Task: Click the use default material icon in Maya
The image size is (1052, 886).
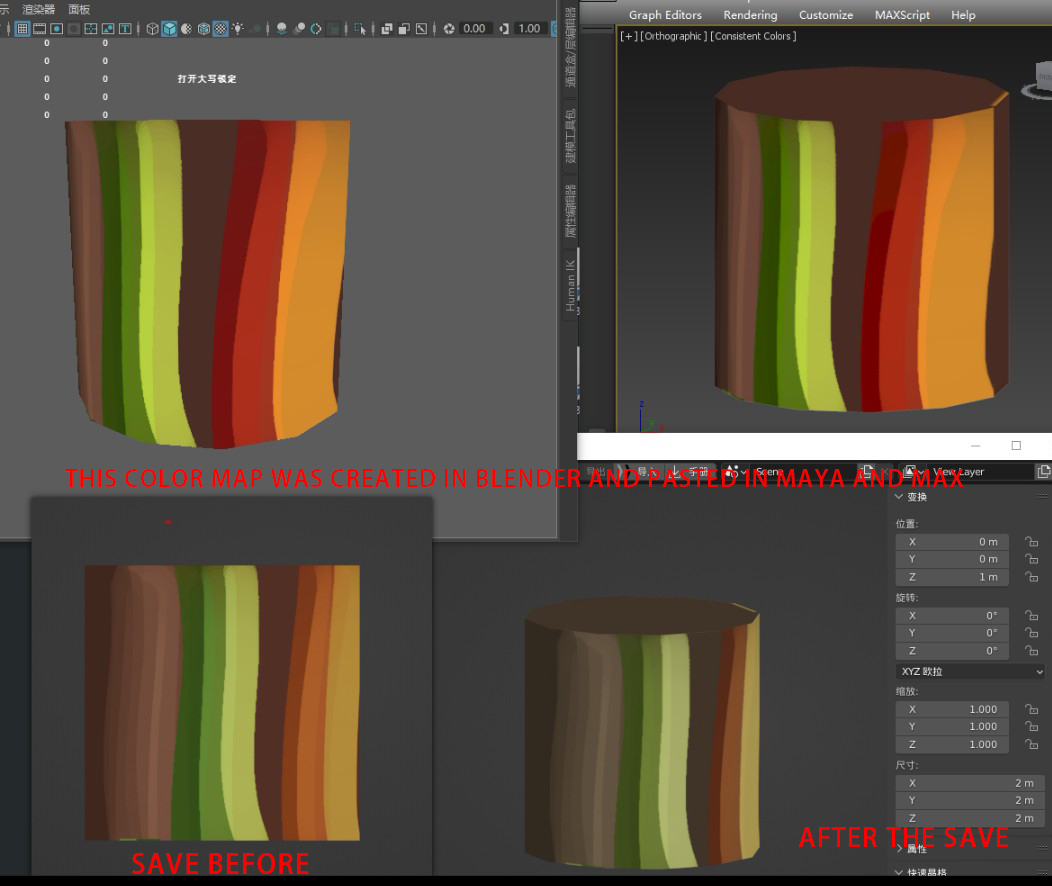Action: click(187, 29)
